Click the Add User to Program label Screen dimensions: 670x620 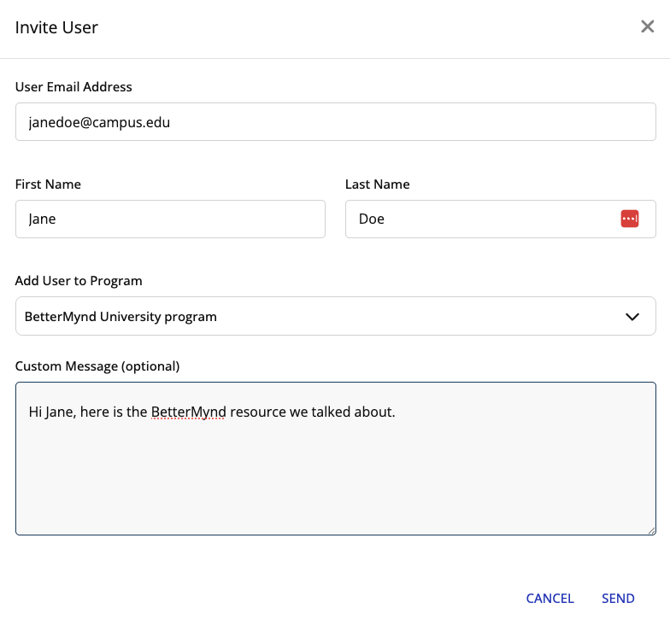(x=78, y=281)
